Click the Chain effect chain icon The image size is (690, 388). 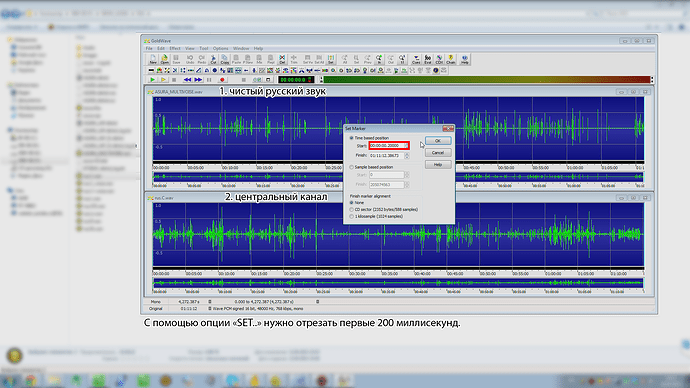451,59
